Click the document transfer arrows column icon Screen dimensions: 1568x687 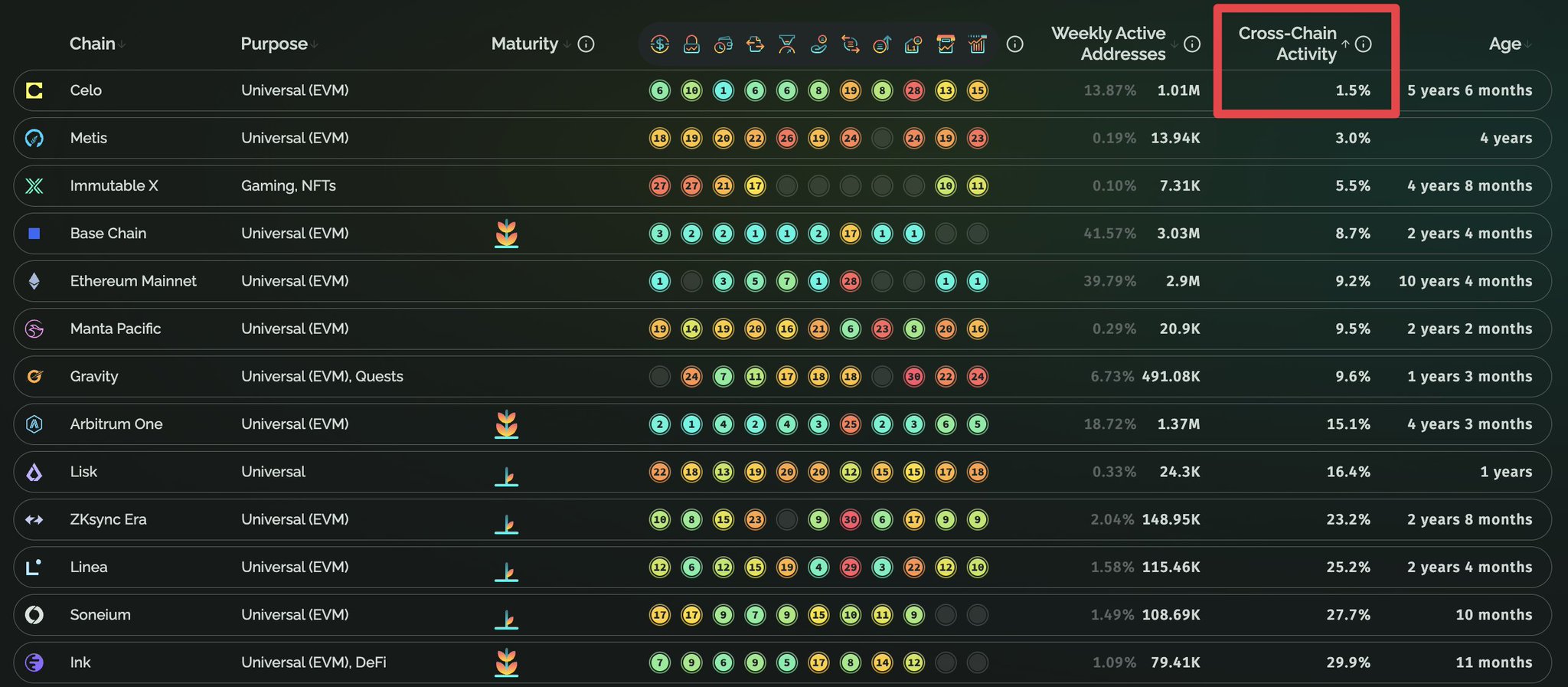(x=755, y=44)
